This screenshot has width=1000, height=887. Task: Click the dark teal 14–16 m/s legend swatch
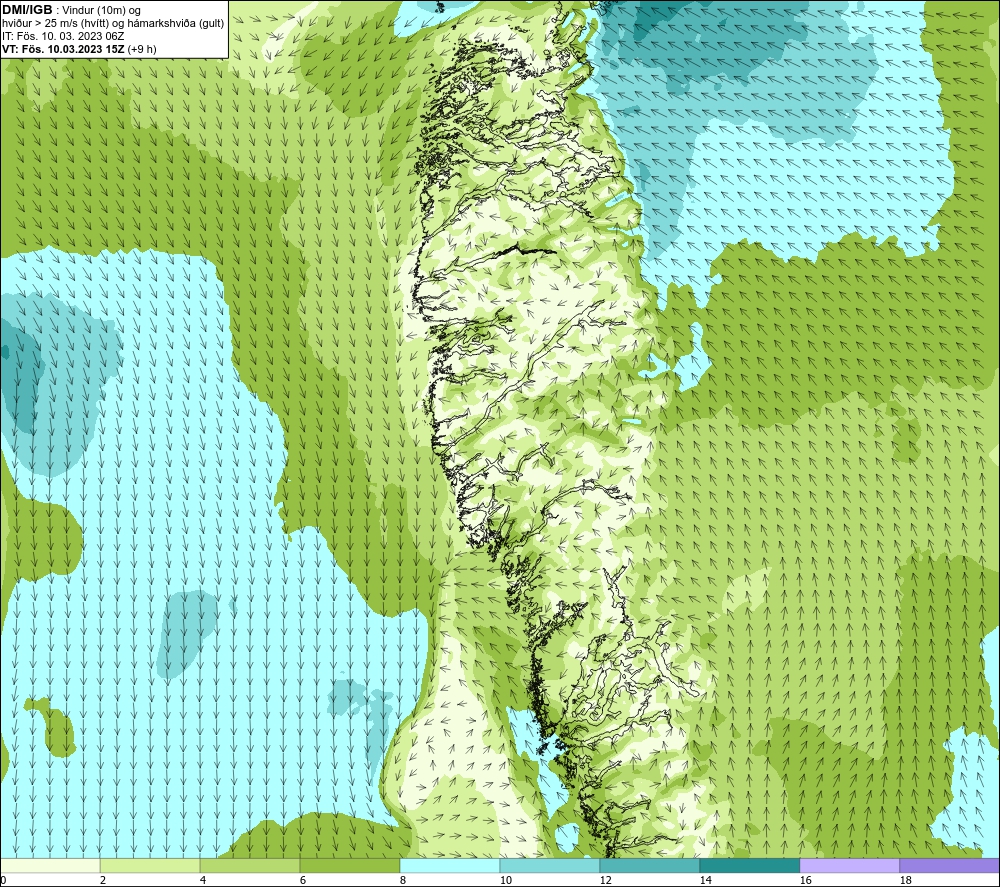(749, 865)
